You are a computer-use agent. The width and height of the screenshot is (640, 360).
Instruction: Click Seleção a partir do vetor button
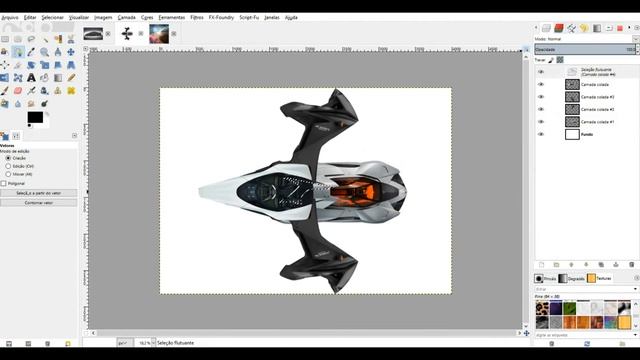tap(38, 193)
